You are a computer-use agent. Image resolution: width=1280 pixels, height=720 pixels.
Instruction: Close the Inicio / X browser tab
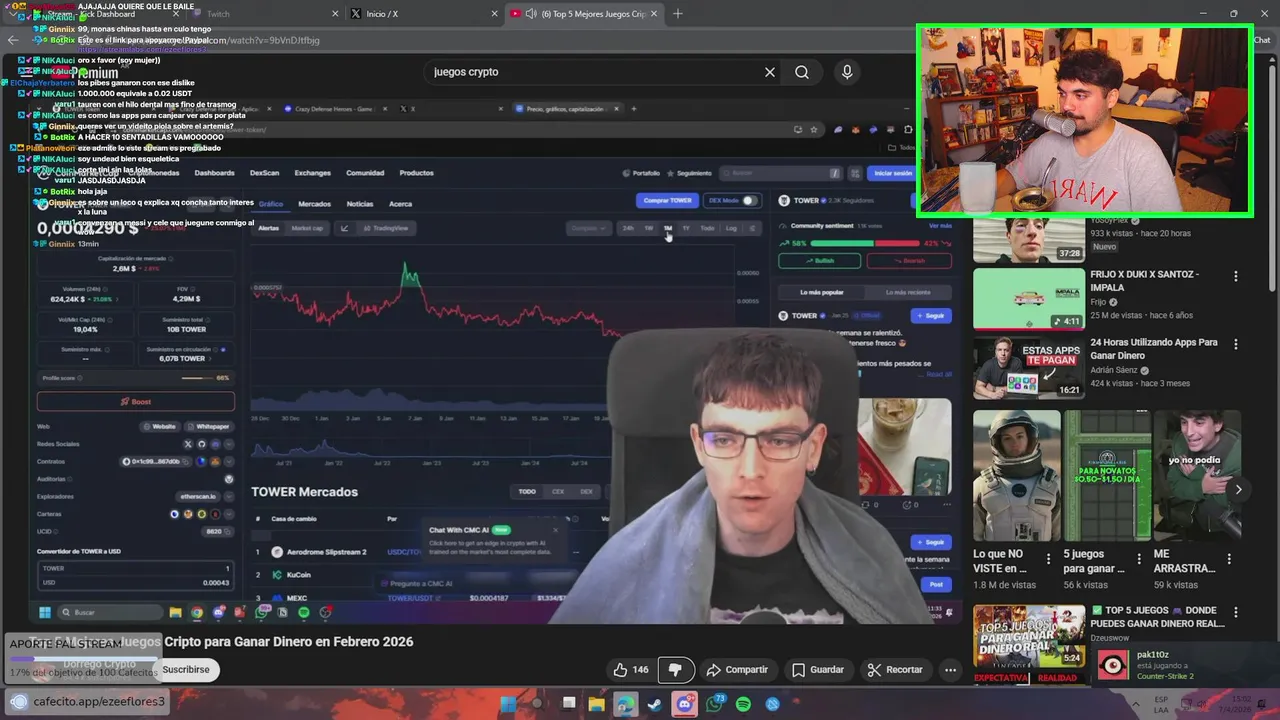pos(494,14)
